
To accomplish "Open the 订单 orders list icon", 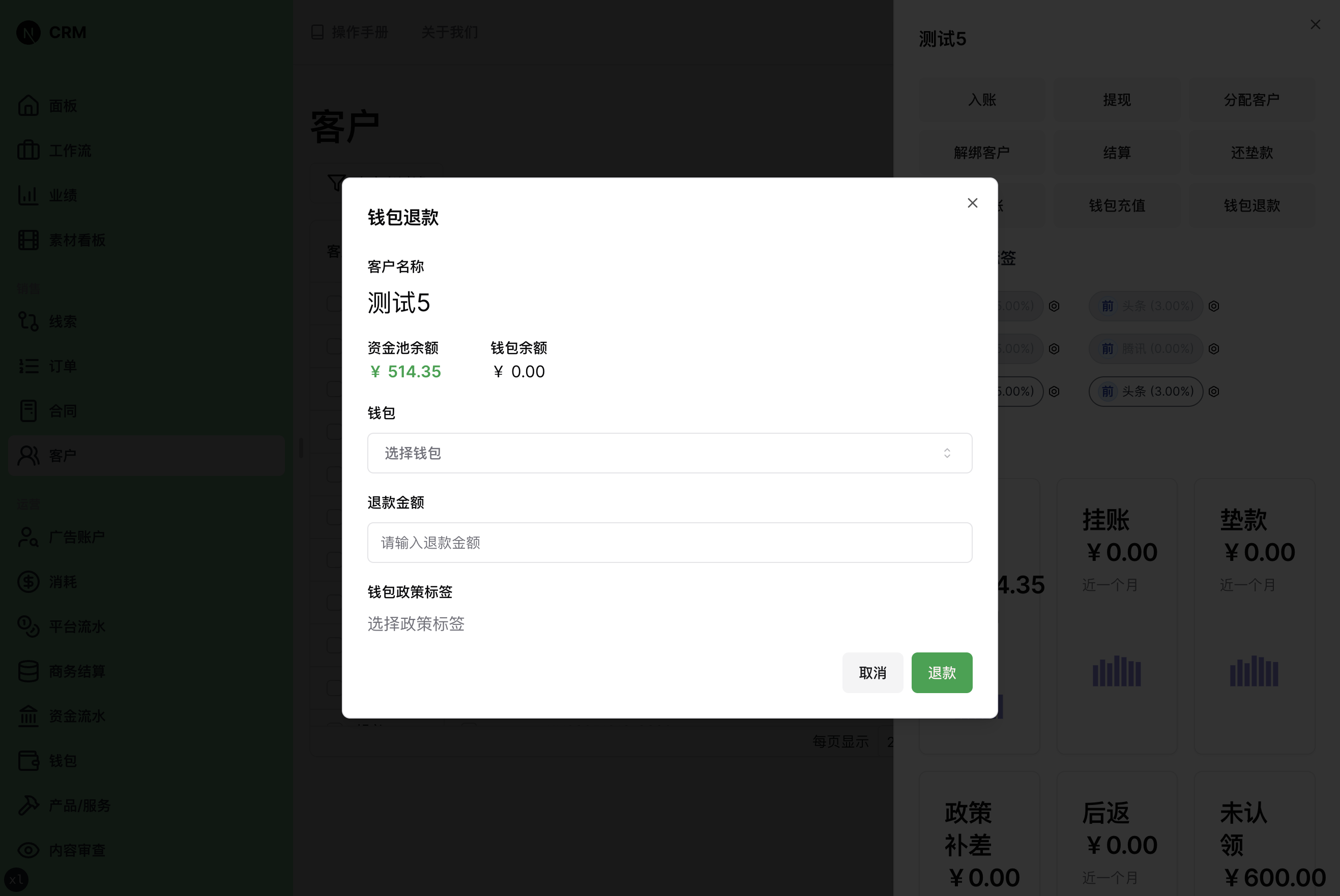I will 28,366.
